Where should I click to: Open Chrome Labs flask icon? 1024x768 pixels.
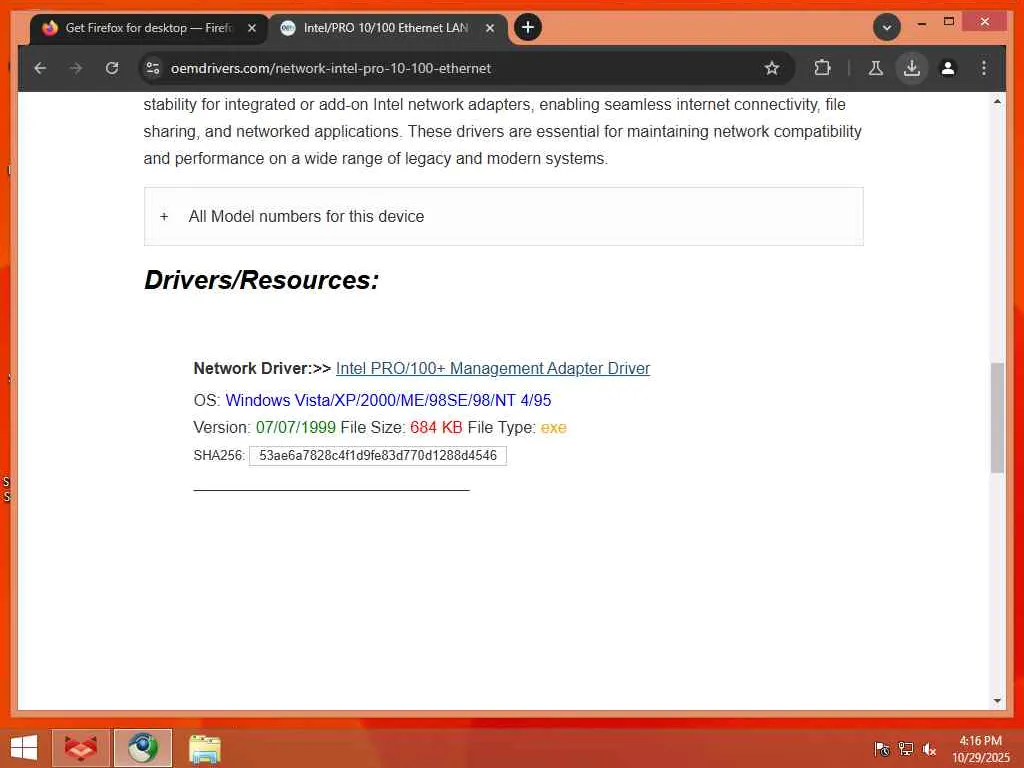(x=876, y=68)
